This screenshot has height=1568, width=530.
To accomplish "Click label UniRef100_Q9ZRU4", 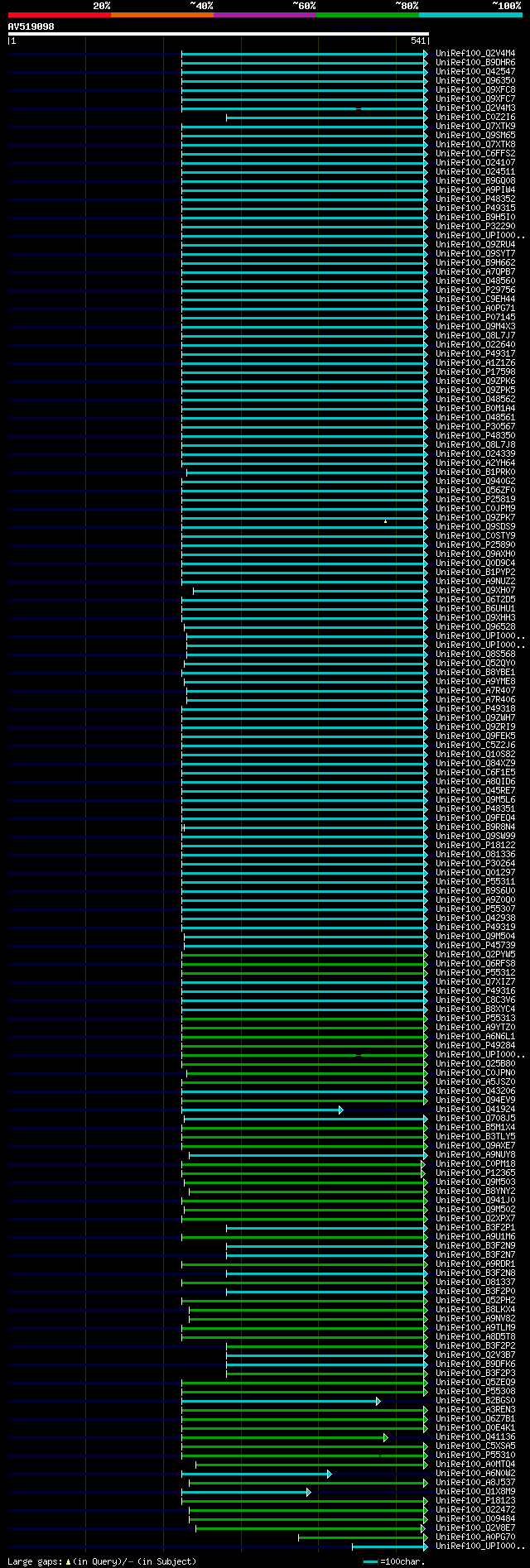I will coord(475,244).
